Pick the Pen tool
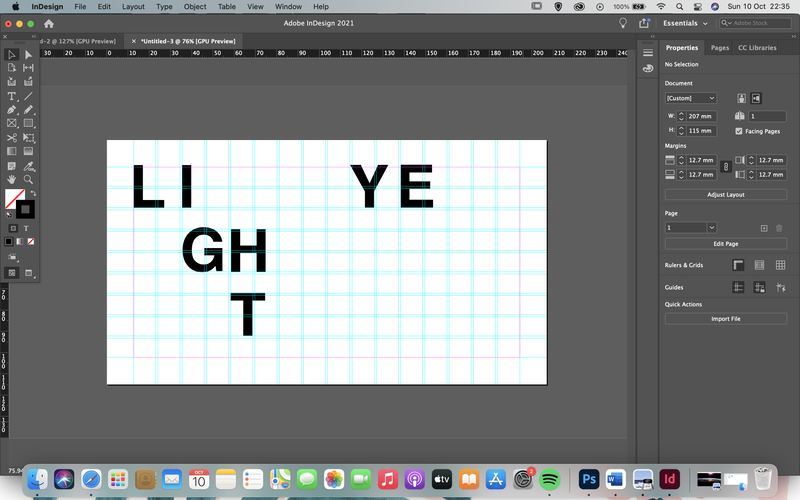800x500 pixels. click(x=11, y=110)
